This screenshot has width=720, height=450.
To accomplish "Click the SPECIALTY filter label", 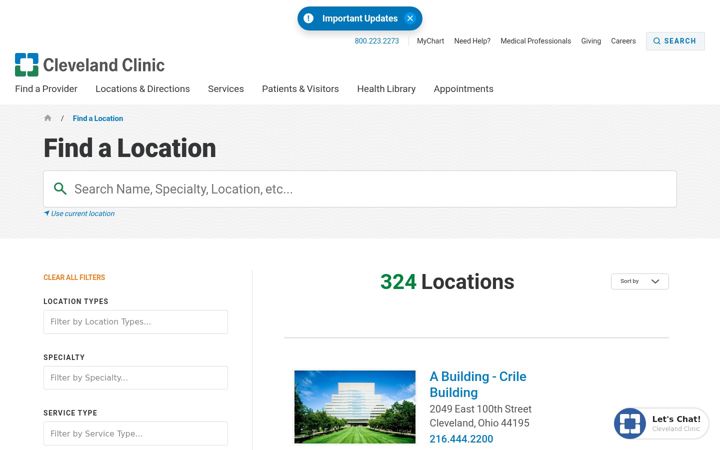I will pos(64,357).
